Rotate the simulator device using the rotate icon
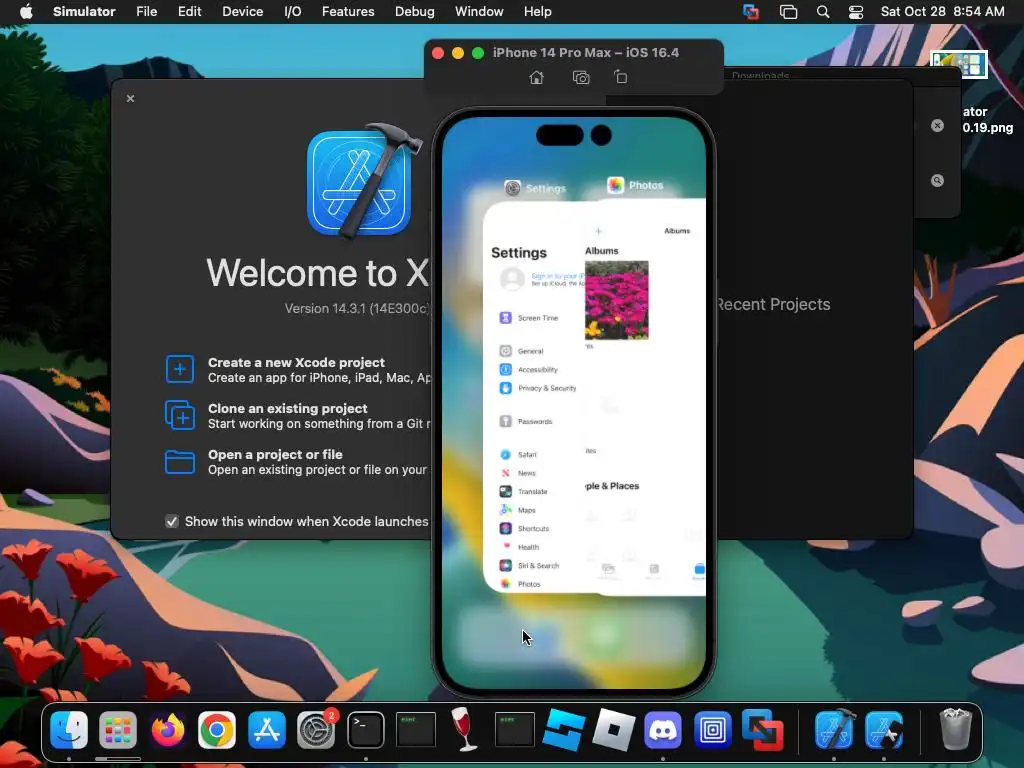Image resolution: width=1024 pixels, height=768 pixels. tap(620, 77)
